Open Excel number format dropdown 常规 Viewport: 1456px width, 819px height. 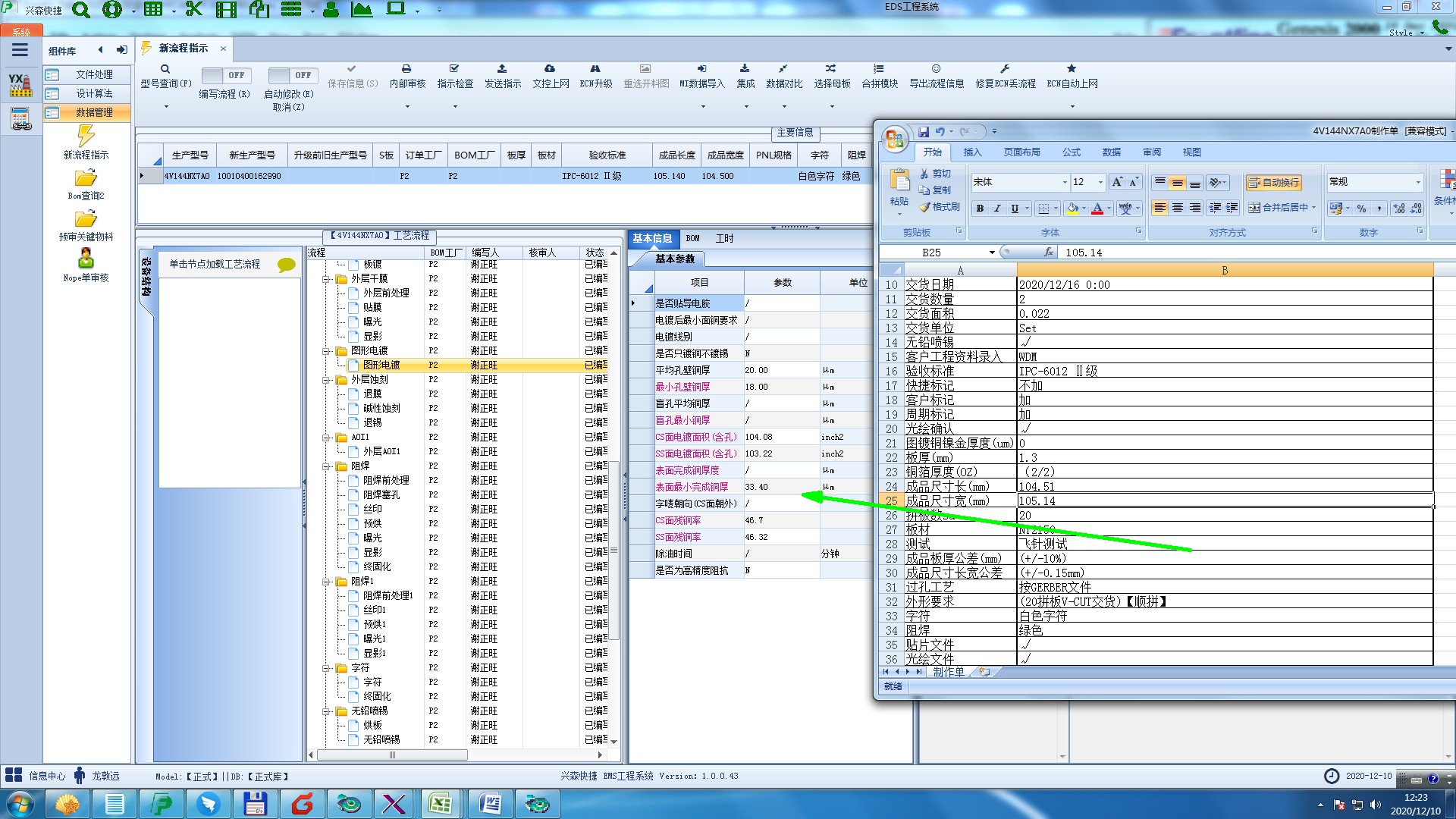pyautogui.click(x=1418, y=182)
